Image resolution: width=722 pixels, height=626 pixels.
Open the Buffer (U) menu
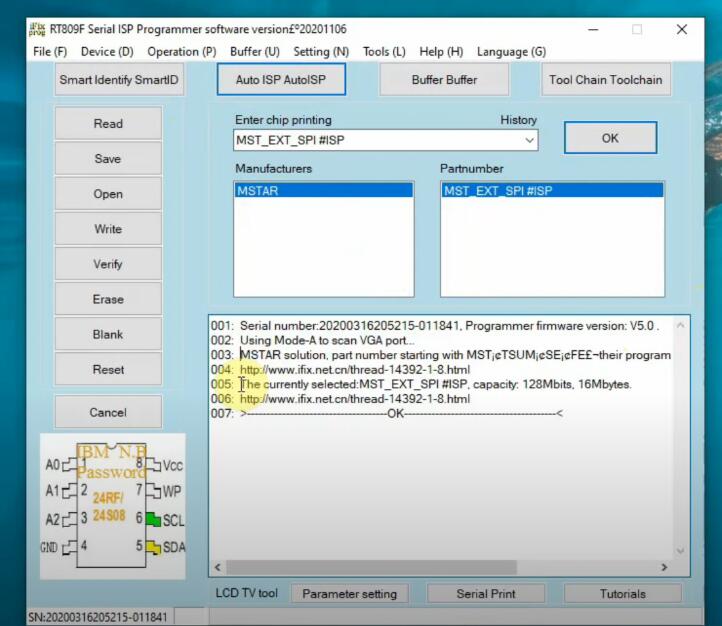[x=255, y=52]
